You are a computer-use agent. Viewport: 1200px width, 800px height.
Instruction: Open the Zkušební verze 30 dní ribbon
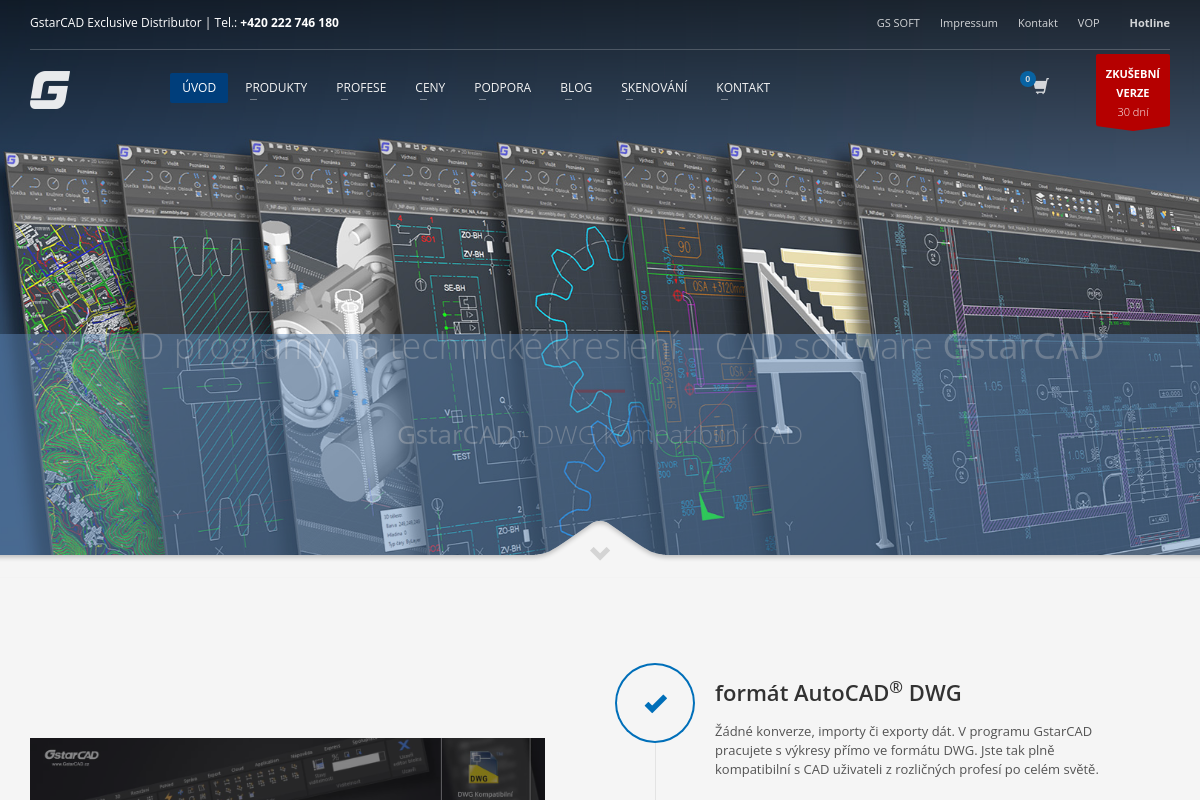point(1132,92)
